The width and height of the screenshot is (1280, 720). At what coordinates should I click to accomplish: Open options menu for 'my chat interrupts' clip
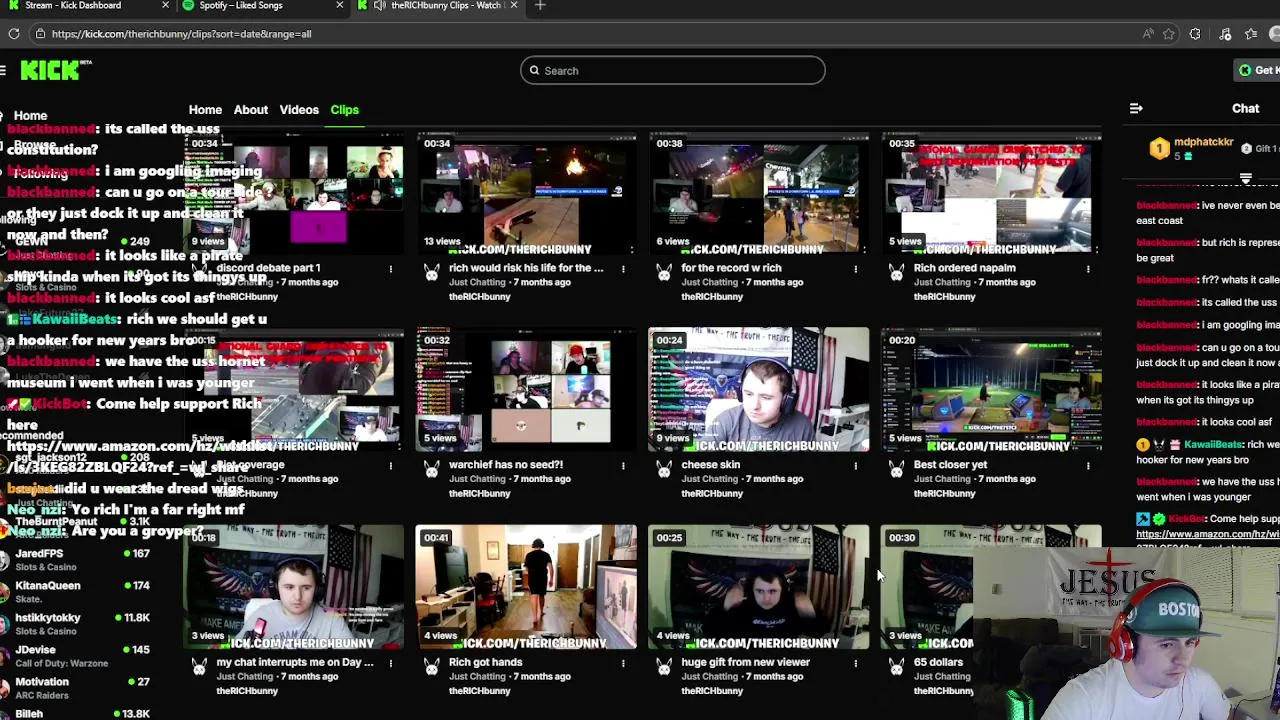[391, 663]
